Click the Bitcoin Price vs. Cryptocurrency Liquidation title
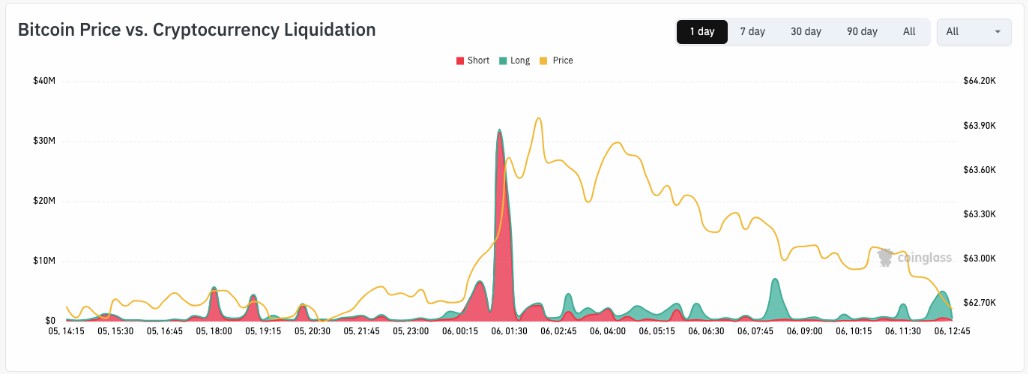The image size is (1028, 374). (197, 30)
